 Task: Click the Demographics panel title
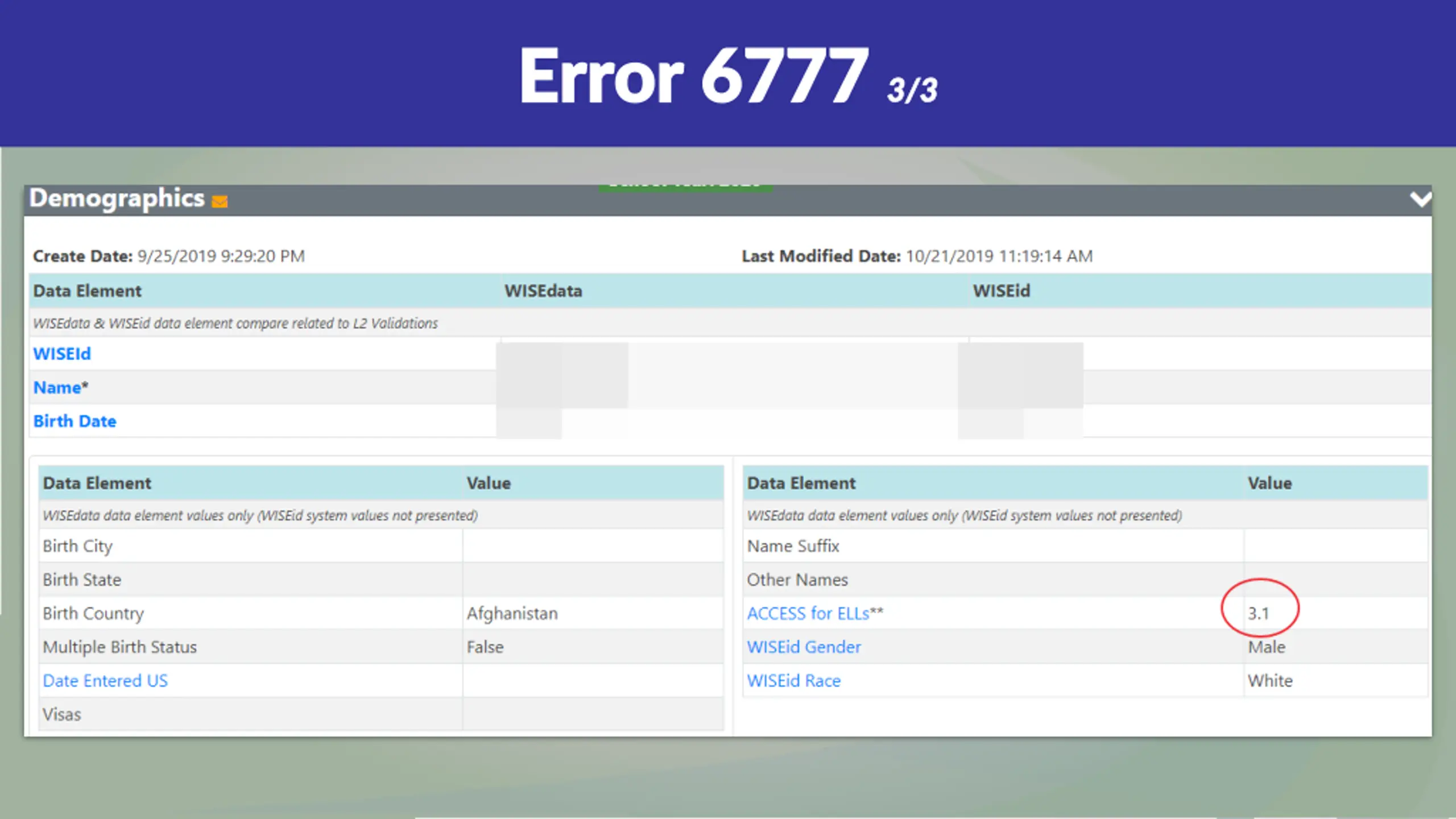tap(117, 198)
